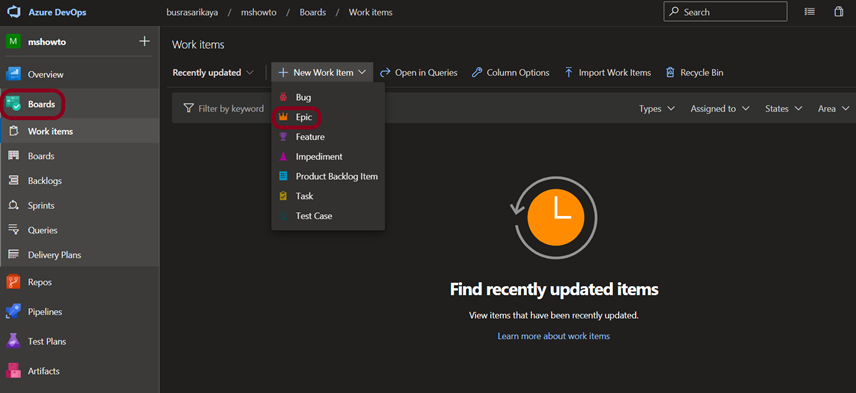Click the plus icon next to mshowto

coord(144,41)
